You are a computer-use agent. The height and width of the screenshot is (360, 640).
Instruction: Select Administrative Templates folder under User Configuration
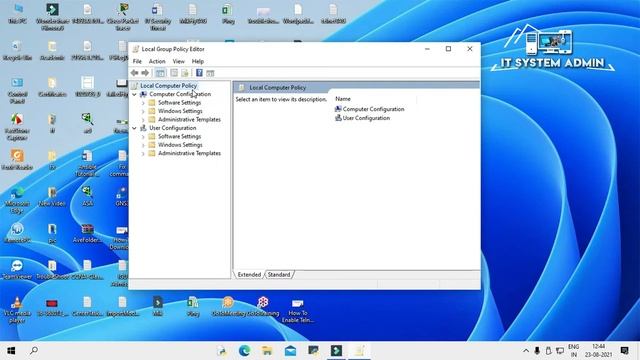click(189, 153)
